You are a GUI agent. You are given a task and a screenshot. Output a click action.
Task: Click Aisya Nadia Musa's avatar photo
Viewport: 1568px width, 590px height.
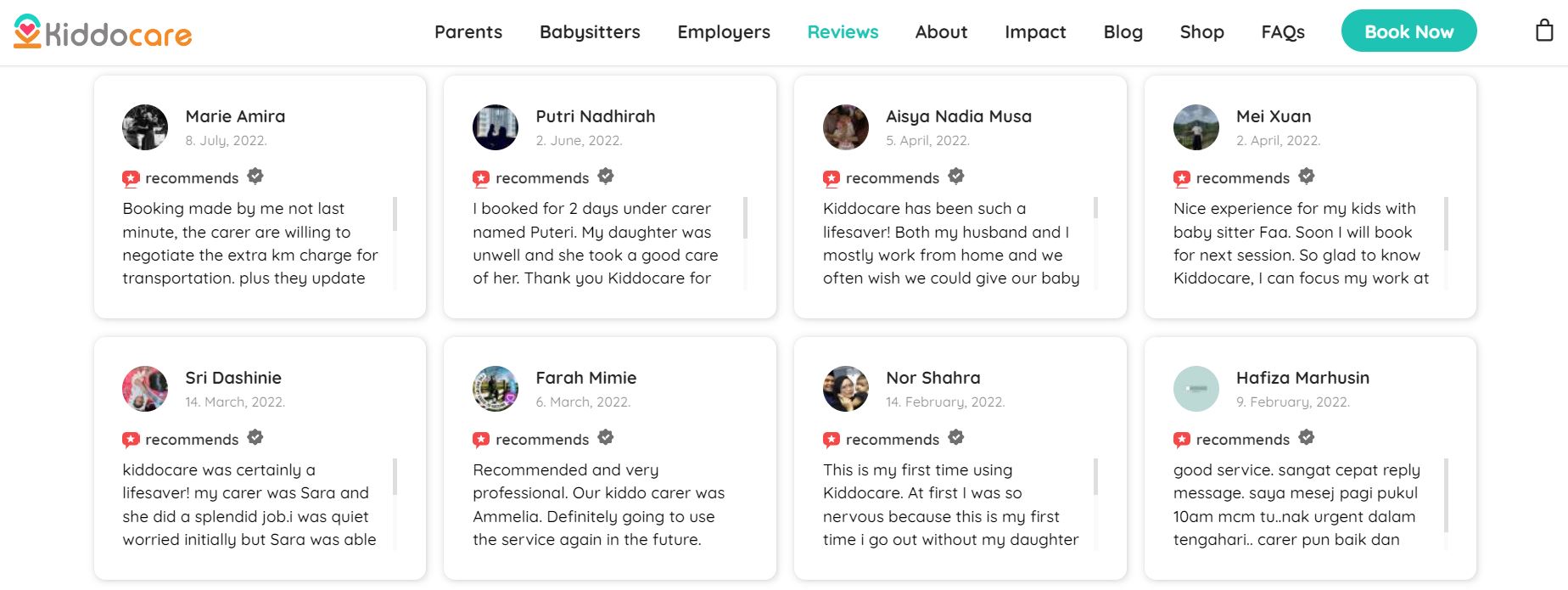[x=846, y=127]
